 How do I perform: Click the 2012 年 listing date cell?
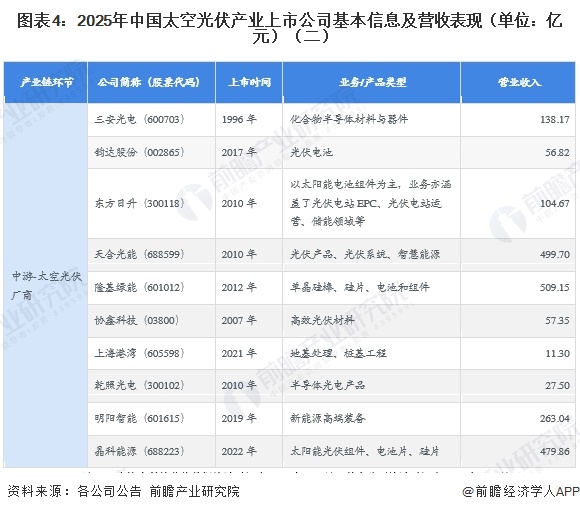pyautogui.click(x=249, y=287)
